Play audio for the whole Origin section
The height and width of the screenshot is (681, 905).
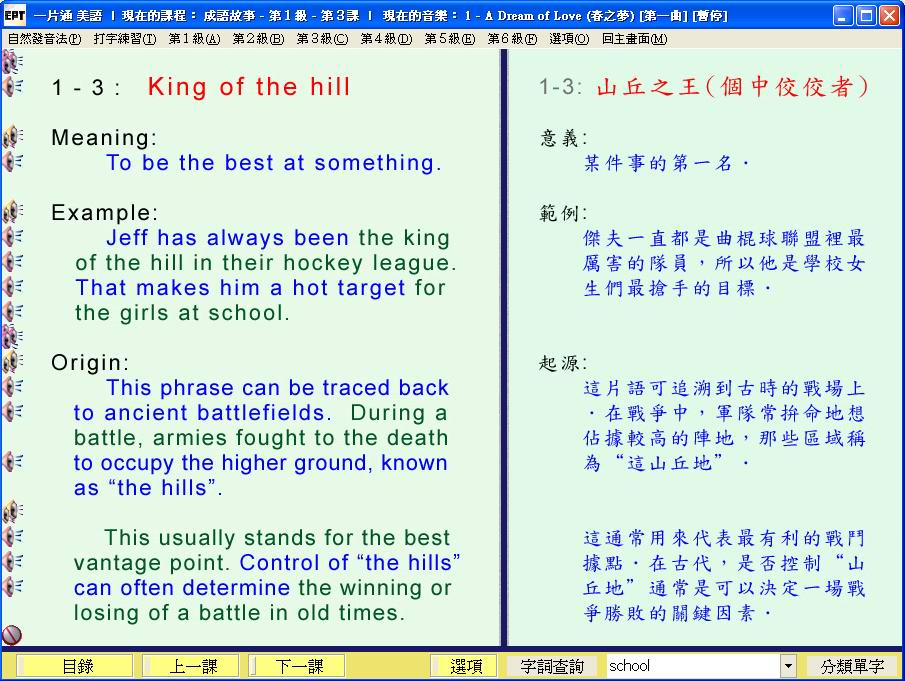[12, 362]
